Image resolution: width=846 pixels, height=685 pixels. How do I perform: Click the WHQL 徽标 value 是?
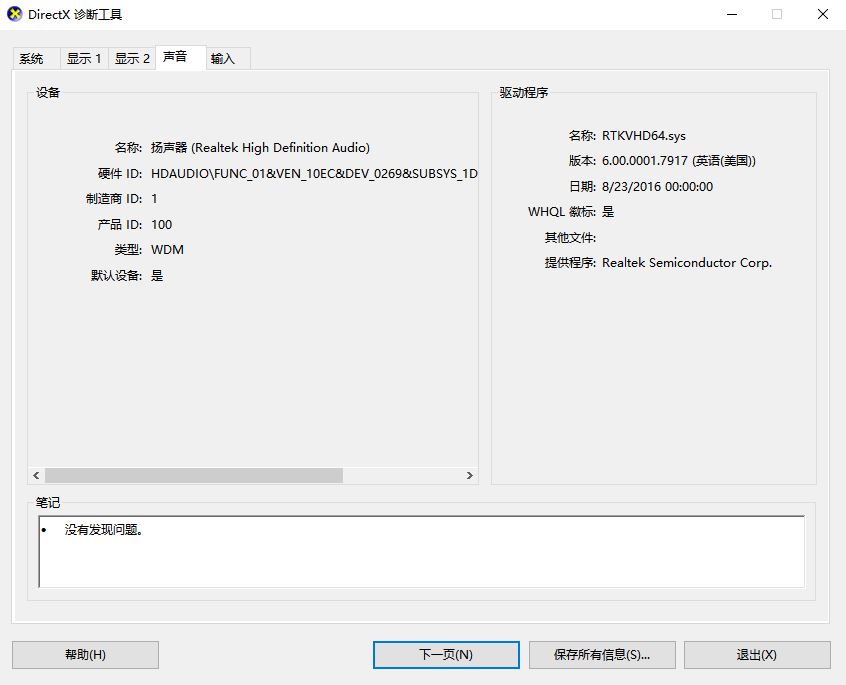pos(608,211)
